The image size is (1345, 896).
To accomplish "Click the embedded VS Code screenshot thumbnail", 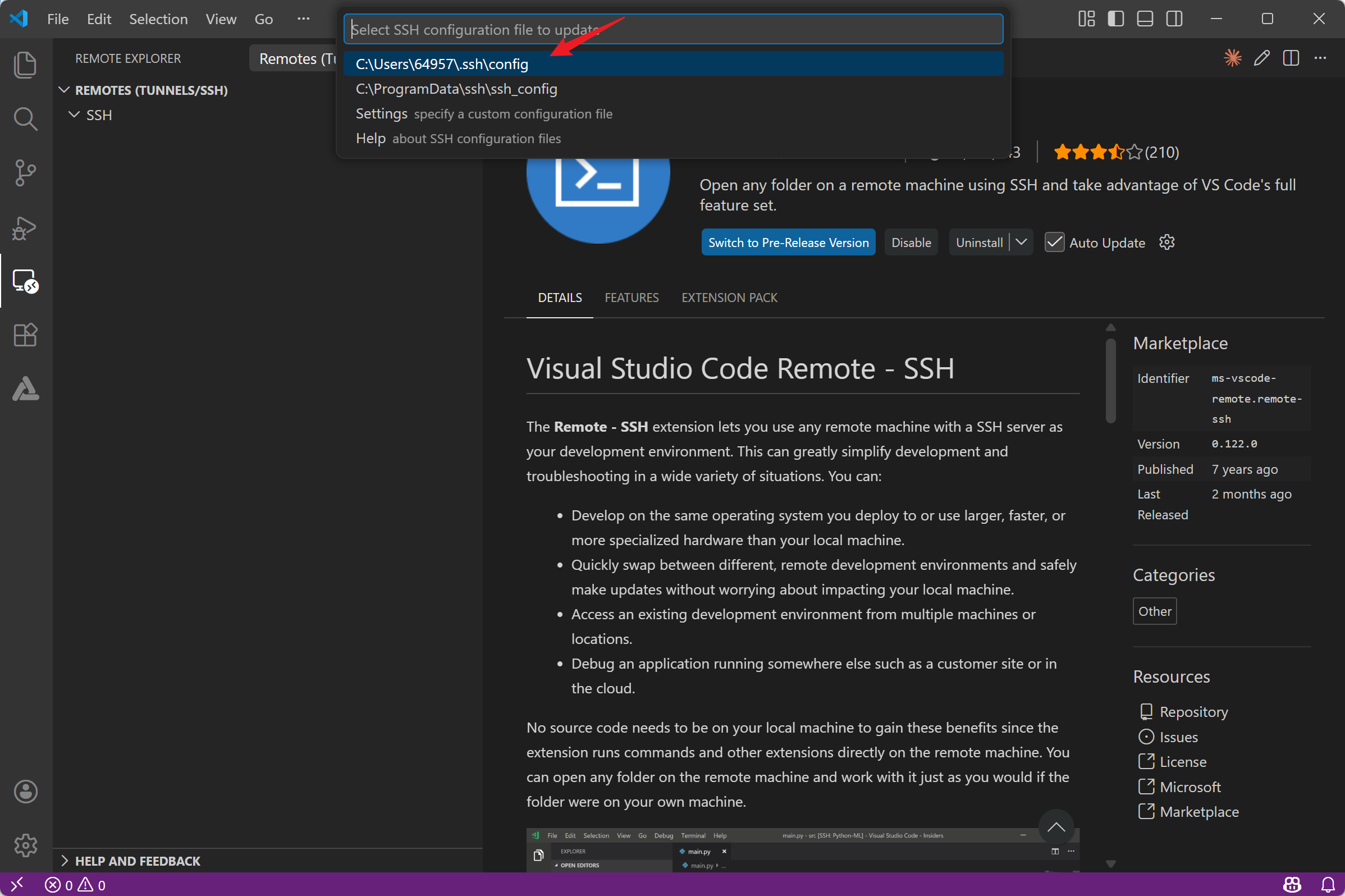I will click(x=802, y=850).
